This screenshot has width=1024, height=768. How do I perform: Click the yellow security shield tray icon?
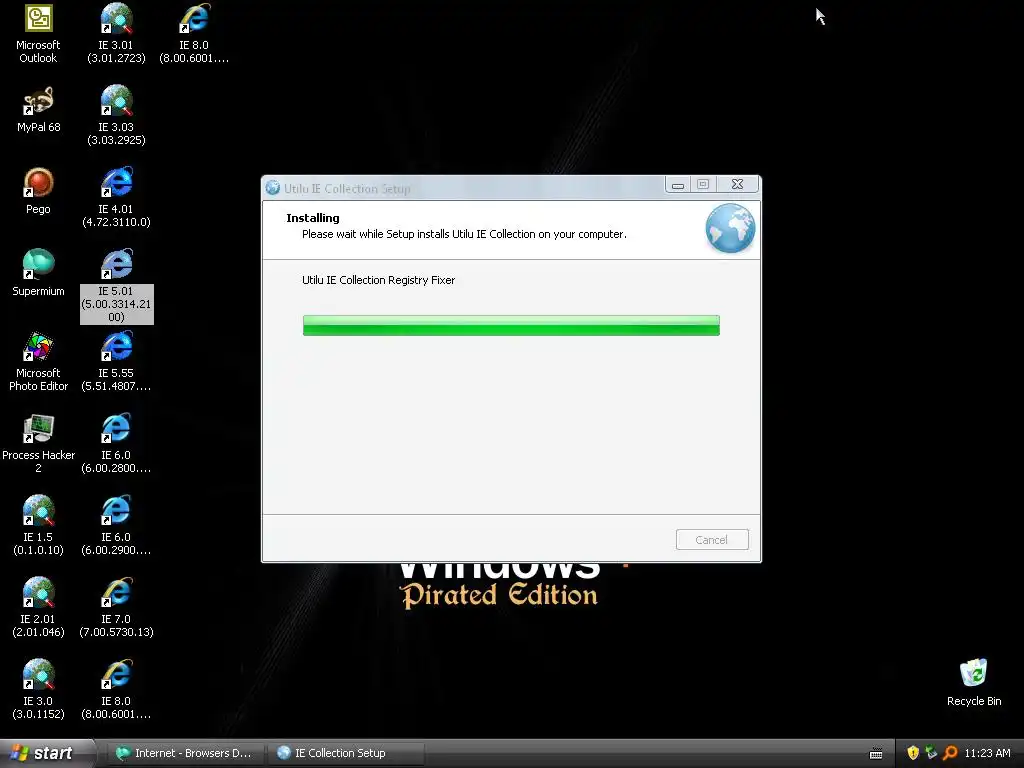coord(913,753)
